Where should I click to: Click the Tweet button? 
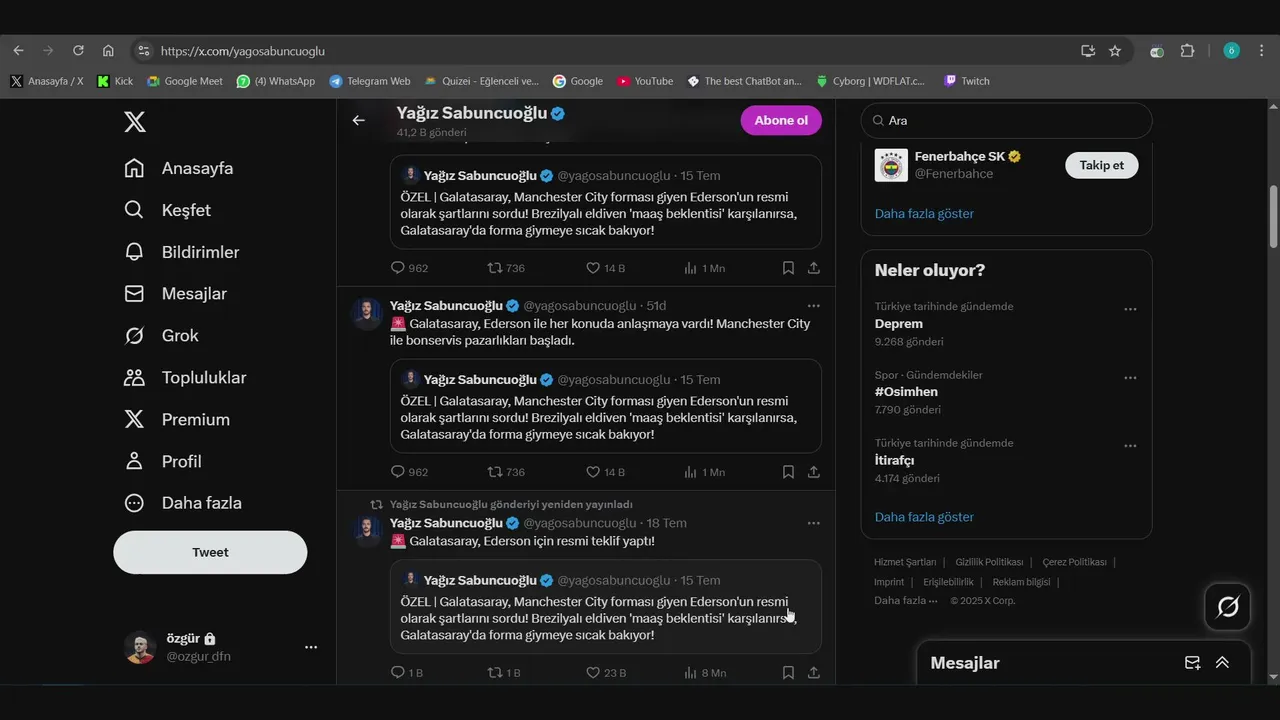click(x=210, y=552)
